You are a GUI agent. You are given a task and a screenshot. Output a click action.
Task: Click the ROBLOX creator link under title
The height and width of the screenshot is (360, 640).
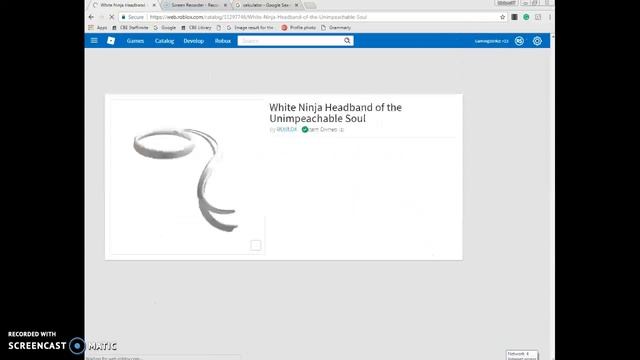click(287, 129)
